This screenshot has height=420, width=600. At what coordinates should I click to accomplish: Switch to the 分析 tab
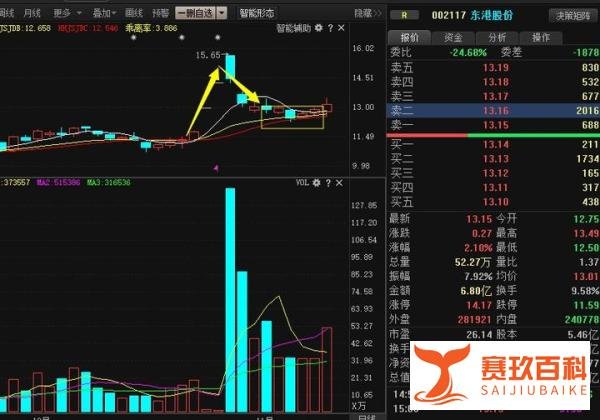point(497,37)
